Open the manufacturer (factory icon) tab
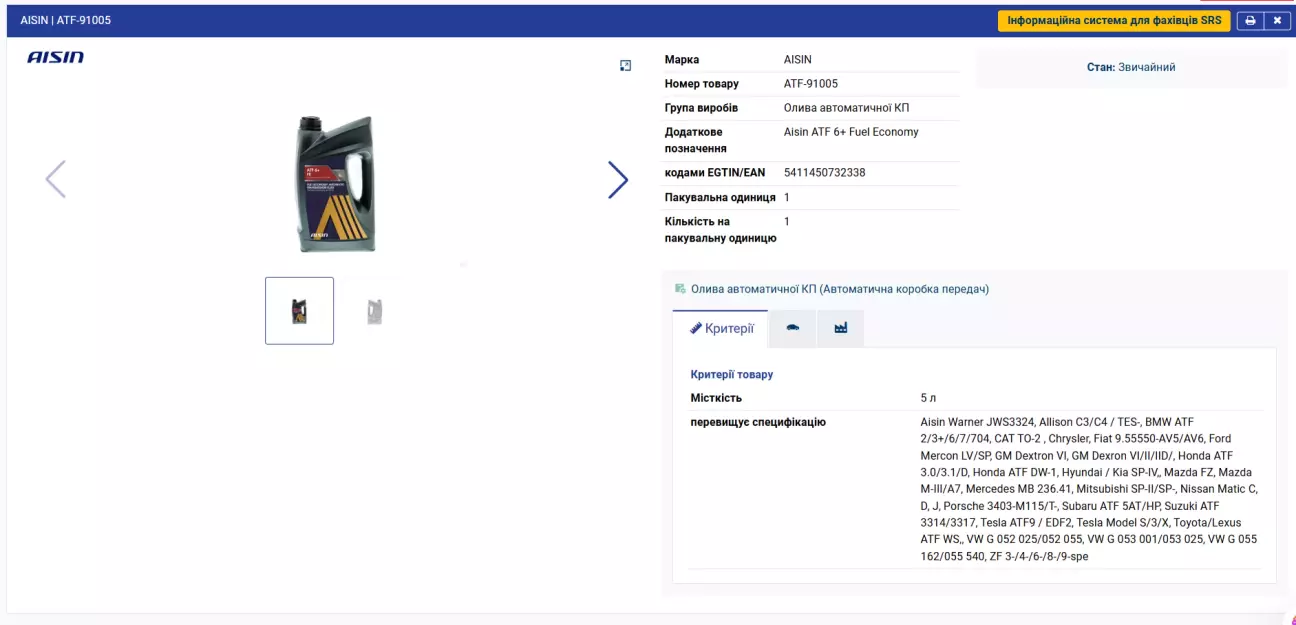The image size is (1296, 625). click(x=841, y=328)
